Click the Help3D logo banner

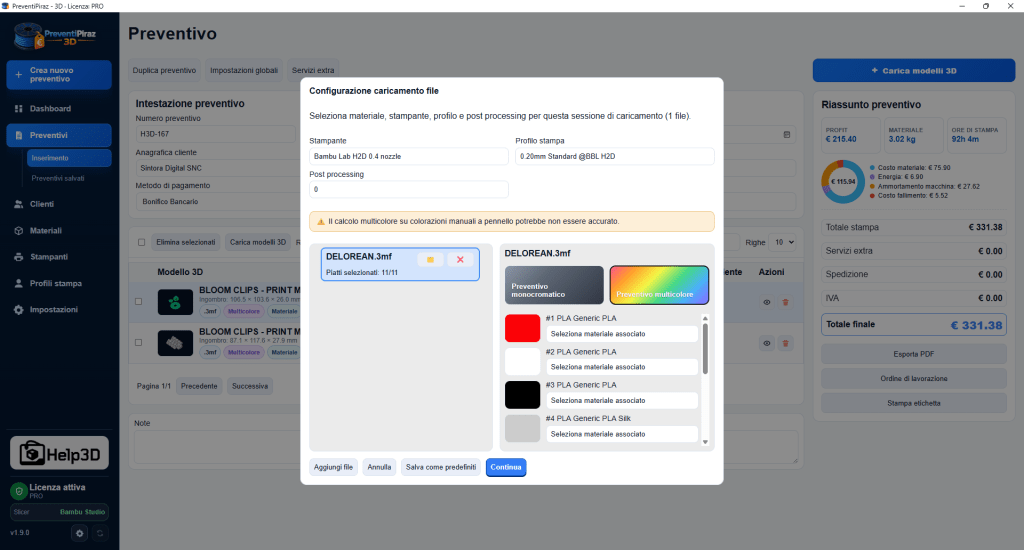pos(59,453)
